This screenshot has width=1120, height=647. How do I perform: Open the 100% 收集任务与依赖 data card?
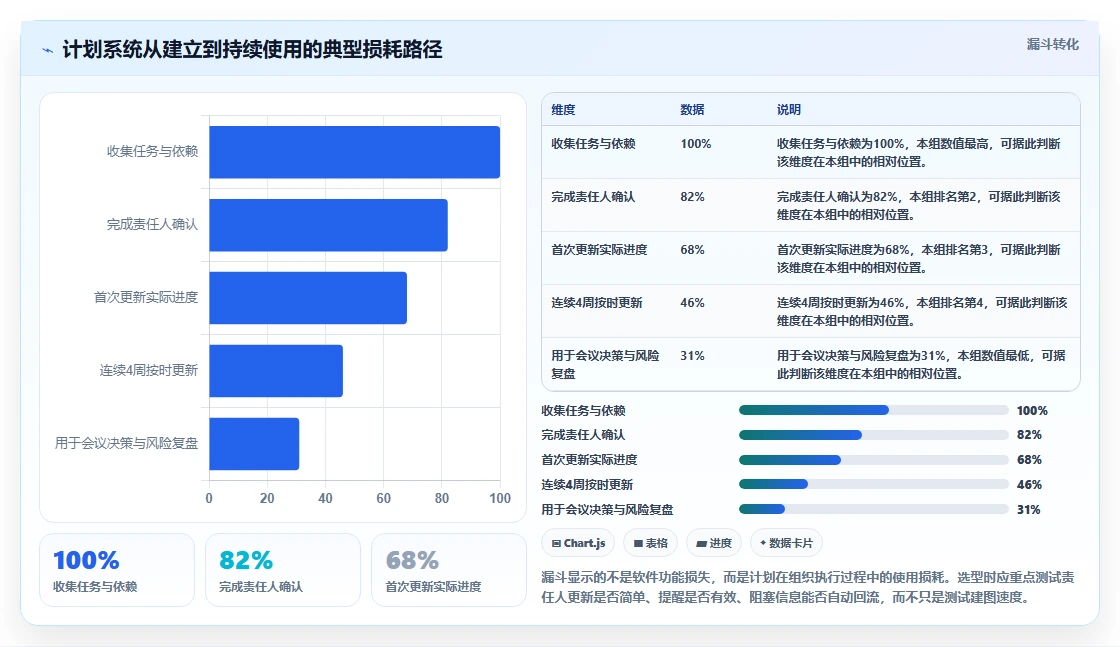click(117, 571)
